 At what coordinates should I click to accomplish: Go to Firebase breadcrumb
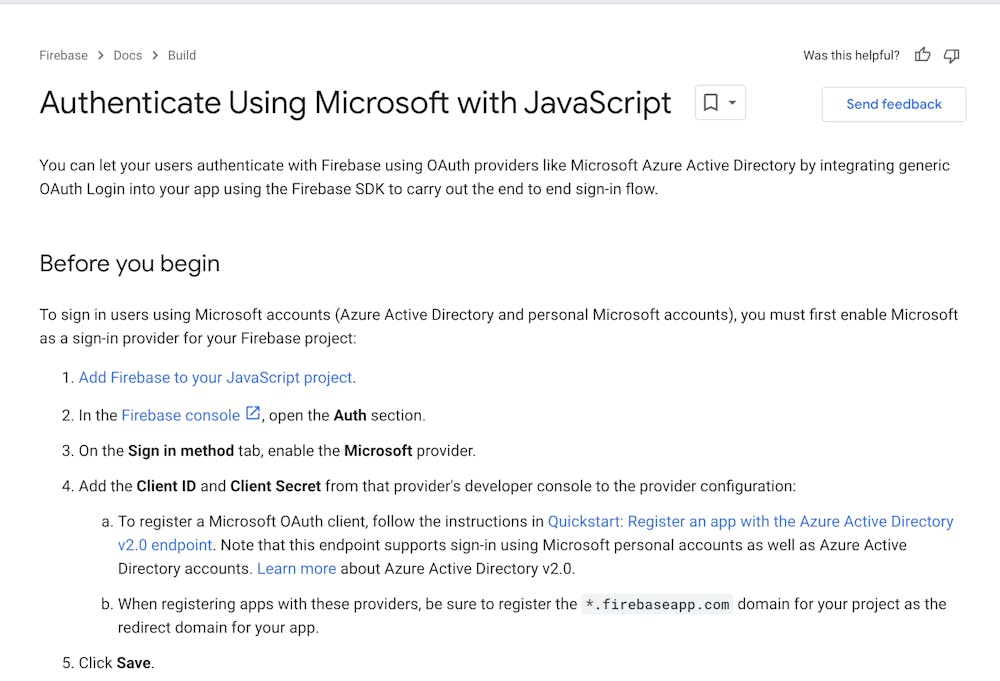[63, 55]
